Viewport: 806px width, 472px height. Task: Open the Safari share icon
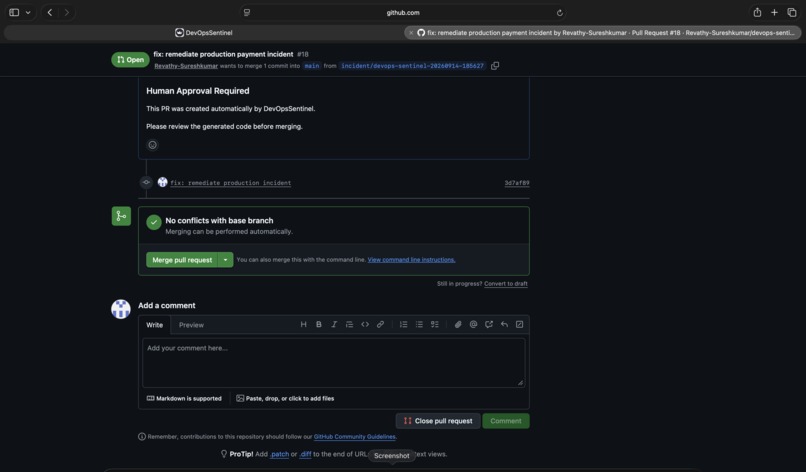click(x=757, y=12)
